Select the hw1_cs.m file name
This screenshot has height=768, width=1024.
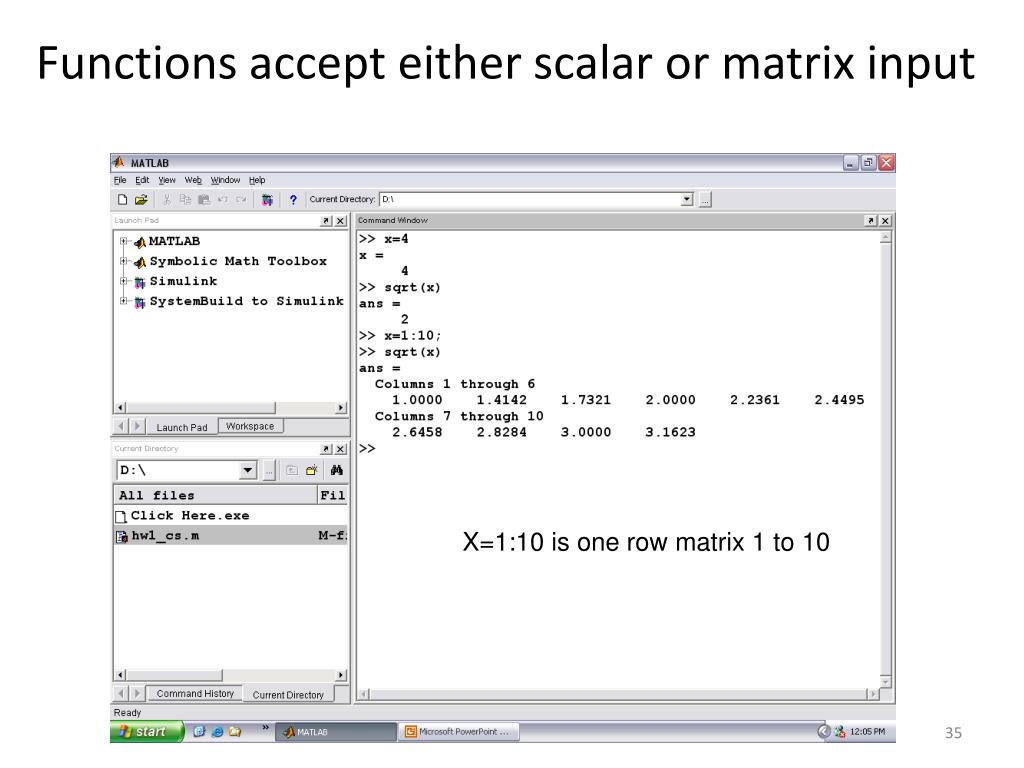point(165,536)
